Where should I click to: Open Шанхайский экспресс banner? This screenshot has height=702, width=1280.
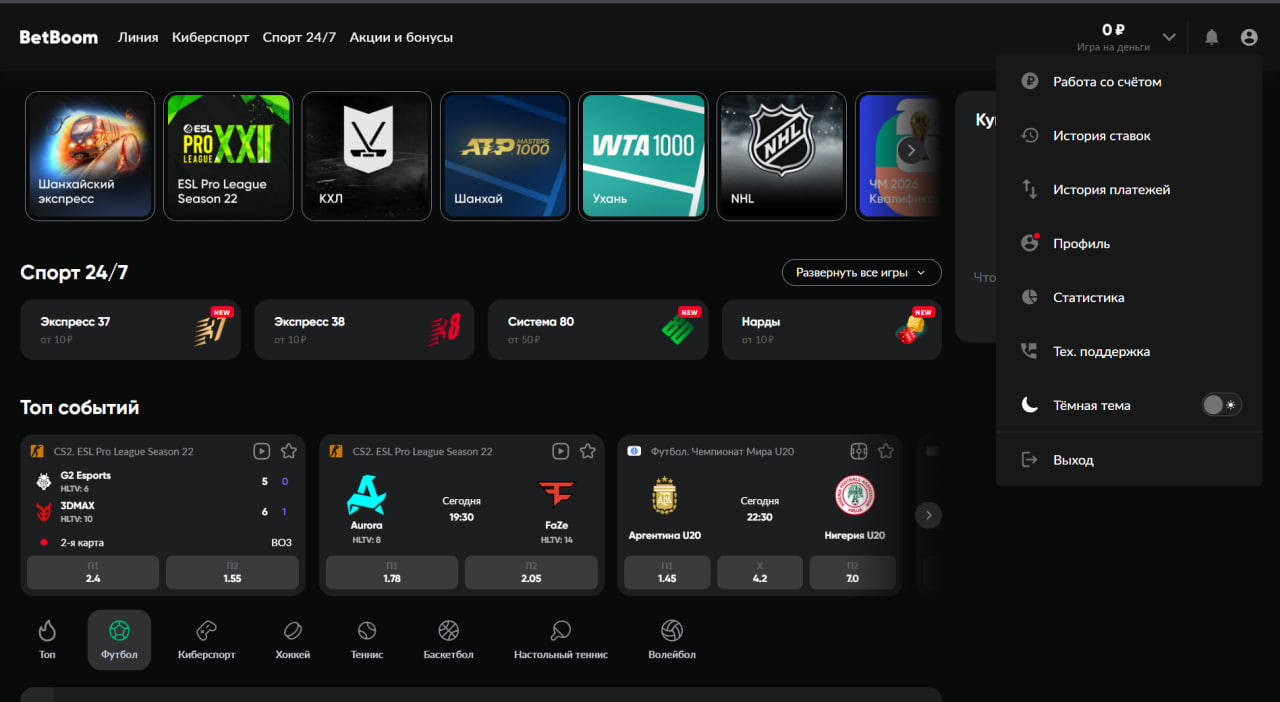point(90,156)
